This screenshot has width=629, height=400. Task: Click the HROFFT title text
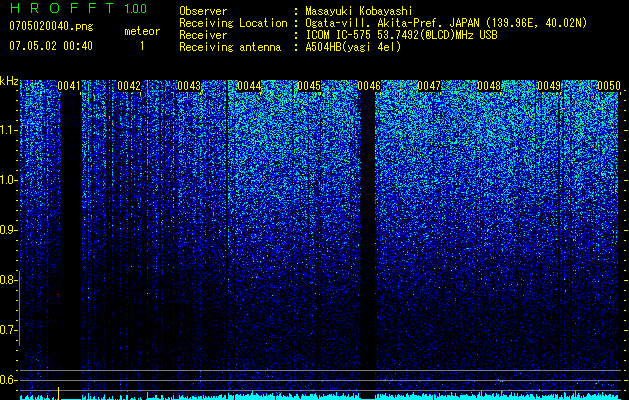[61, 8]
